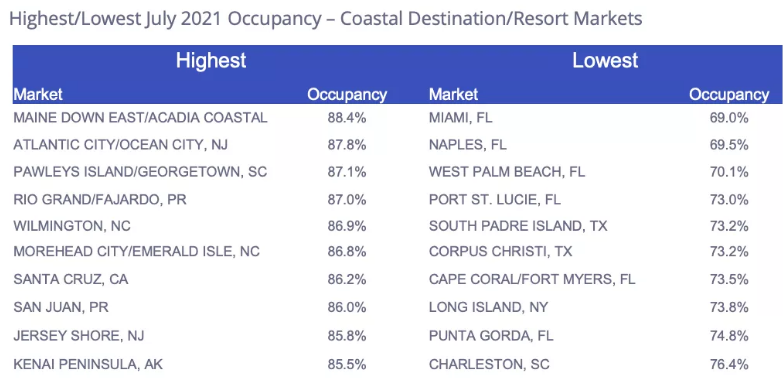Click Kenai Peninsula, AK market name

point(88,365)
